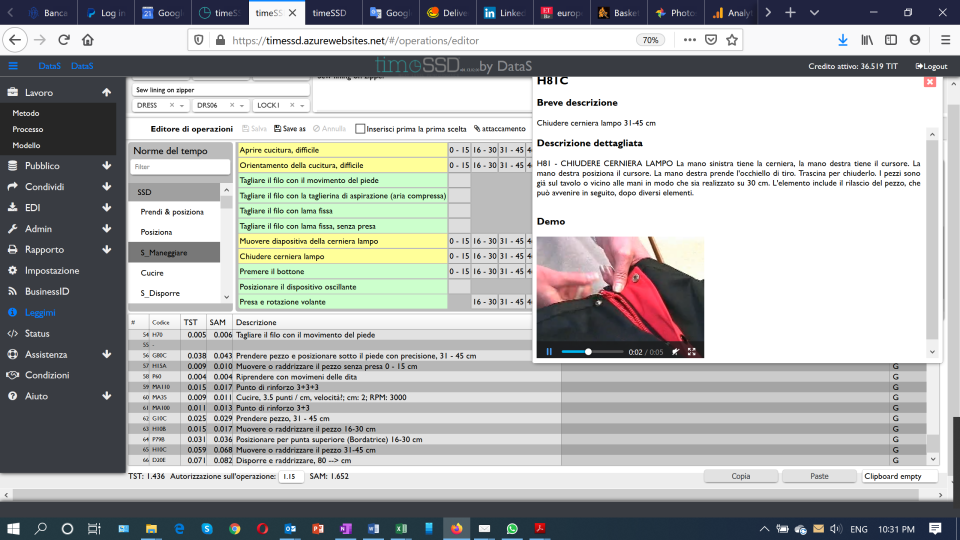Expand the Rapporto menu arrow
The image size is (960, 540).
(107, 250)
